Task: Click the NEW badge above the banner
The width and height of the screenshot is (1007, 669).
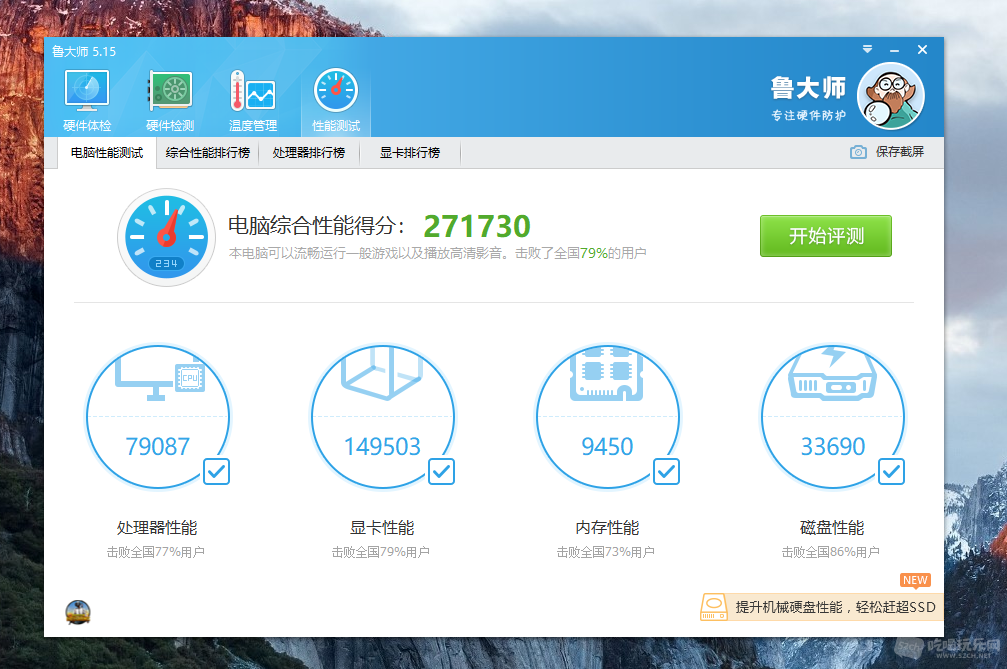Action: click(x=915, y=580)
